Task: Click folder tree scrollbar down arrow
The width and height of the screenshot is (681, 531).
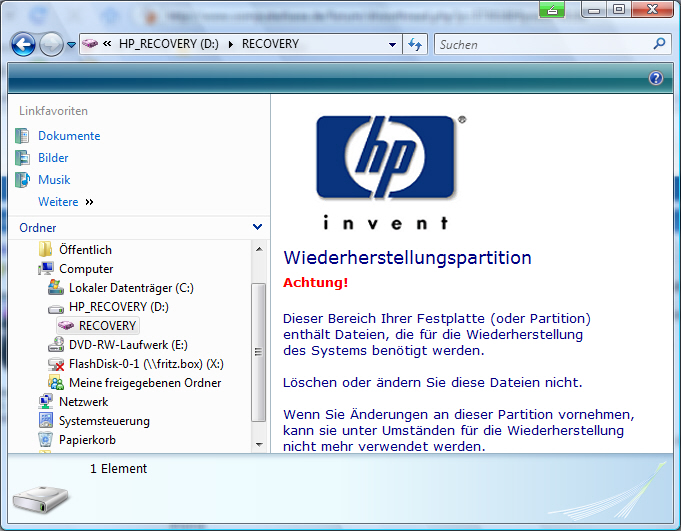Action: (259, 445)
